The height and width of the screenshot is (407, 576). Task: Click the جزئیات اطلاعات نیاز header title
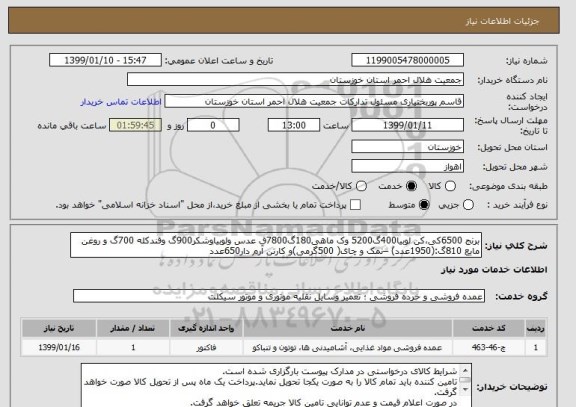[x=502, y=21]
